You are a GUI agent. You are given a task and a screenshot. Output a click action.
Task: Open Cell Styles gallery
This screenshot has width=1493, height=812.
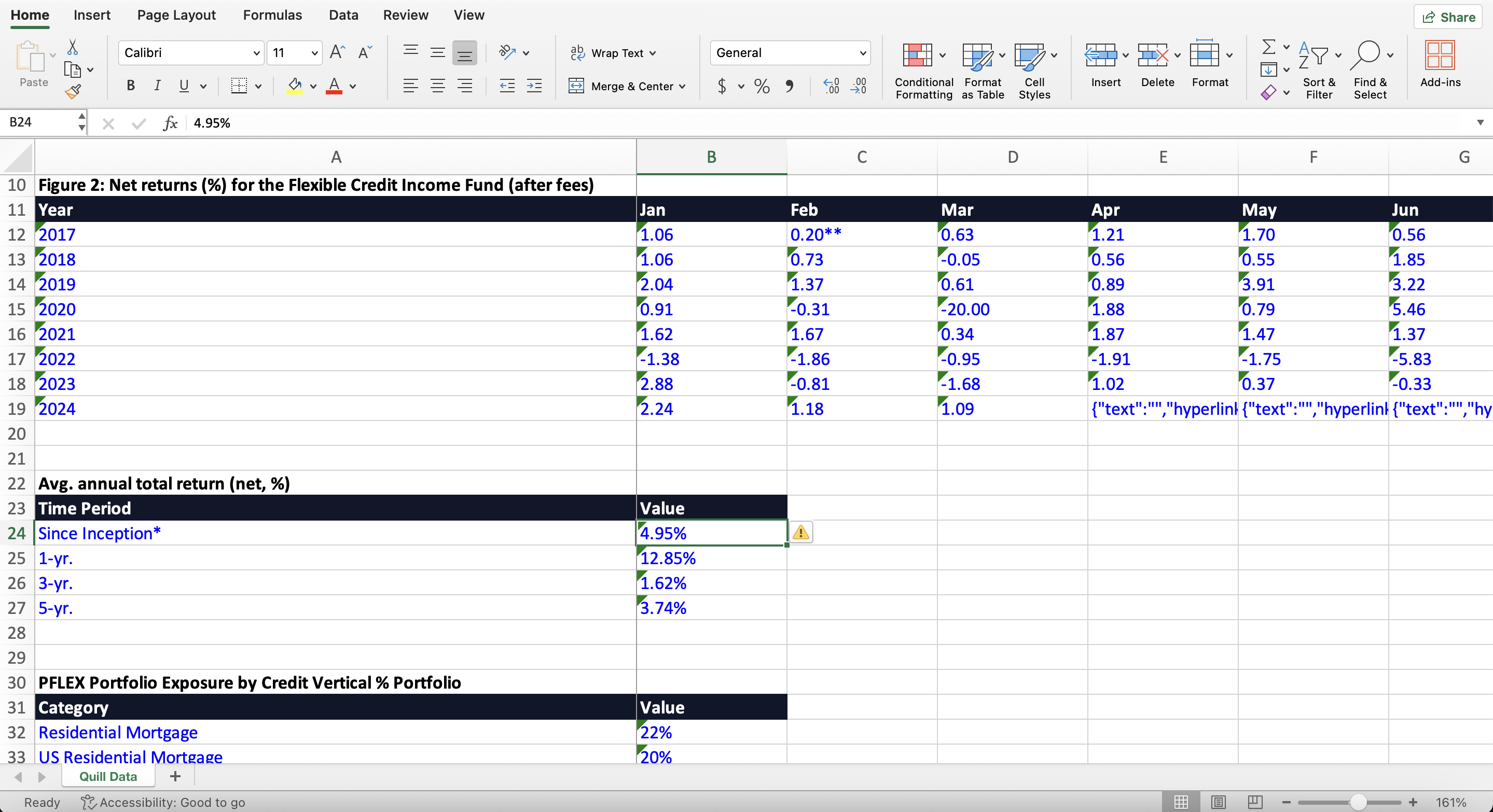click(1034, 70)
